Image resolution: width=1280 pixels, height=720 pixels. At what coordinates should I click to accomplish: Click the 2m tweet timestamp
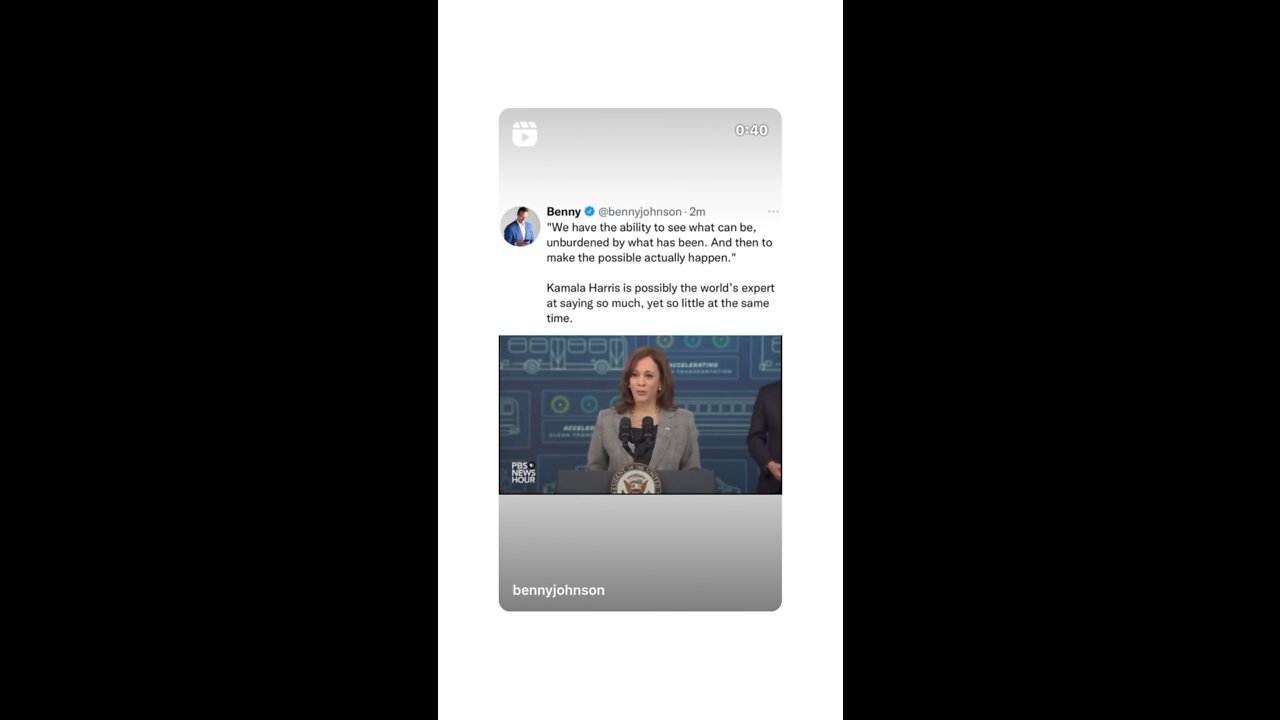click(697, 212)
